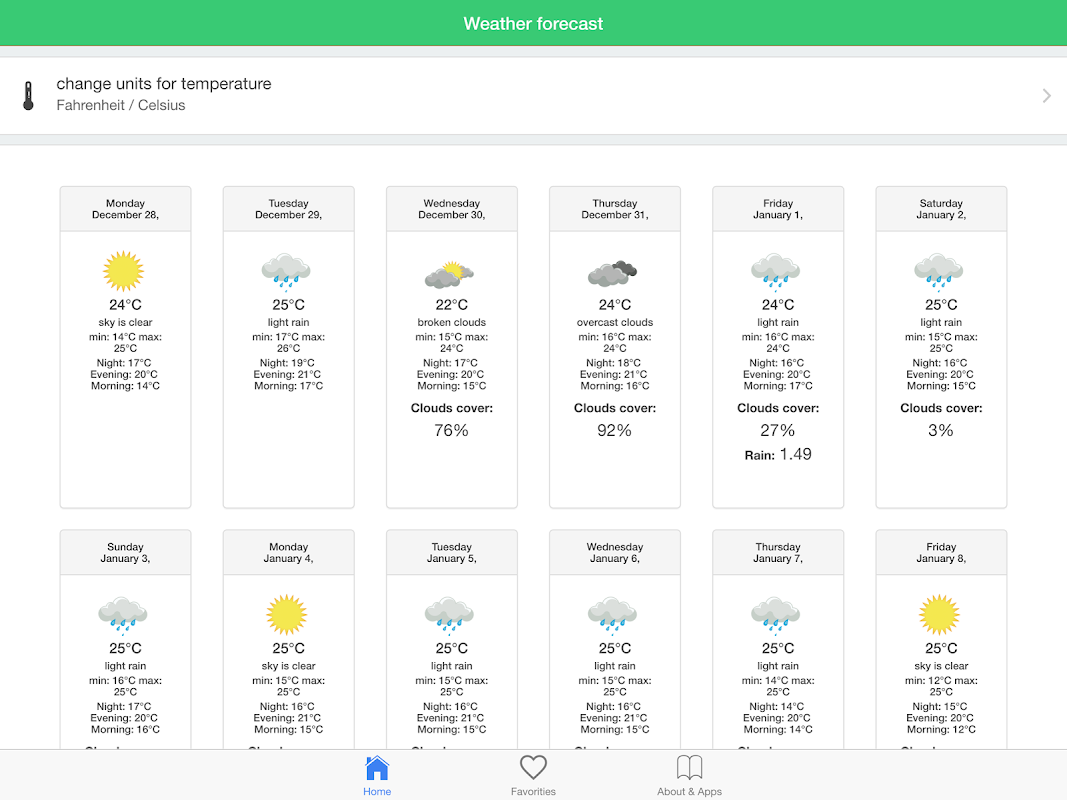Click rain cloud icon on Tuesday January 5
Image resolution: width=1067 pixels, height=800 pixels.
click(449, 615)
